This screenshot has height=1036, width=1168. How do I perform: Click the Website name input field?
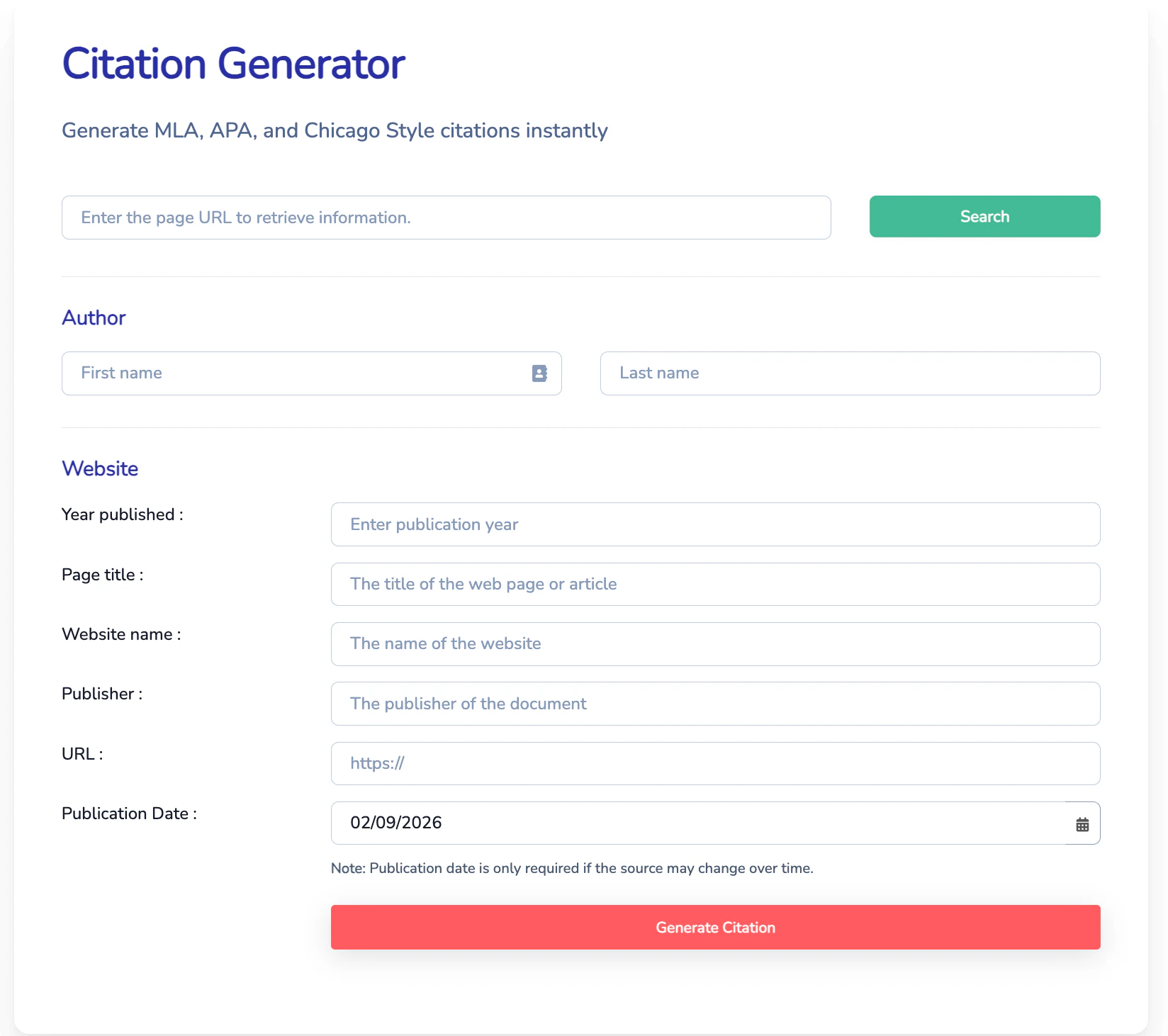click(715, 644)
